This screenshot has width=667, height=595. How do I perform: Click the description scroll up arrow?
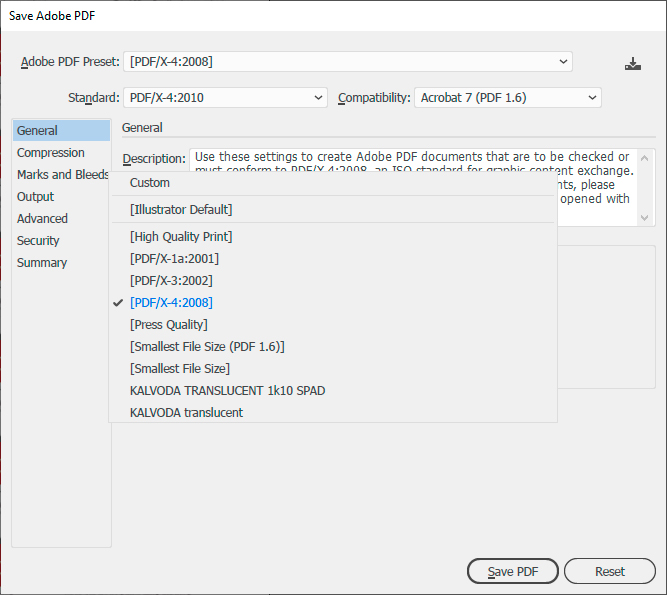coord(644,158)
